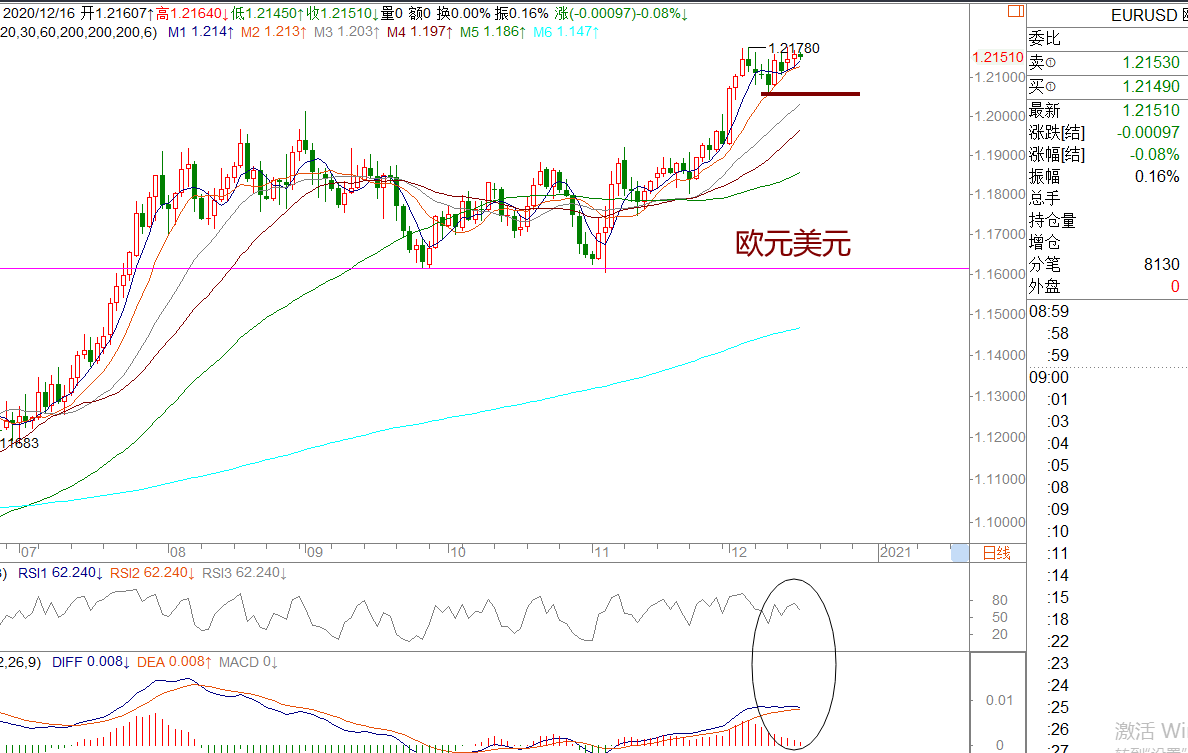Click the open price 开1.21607

(x=118, y=13)
